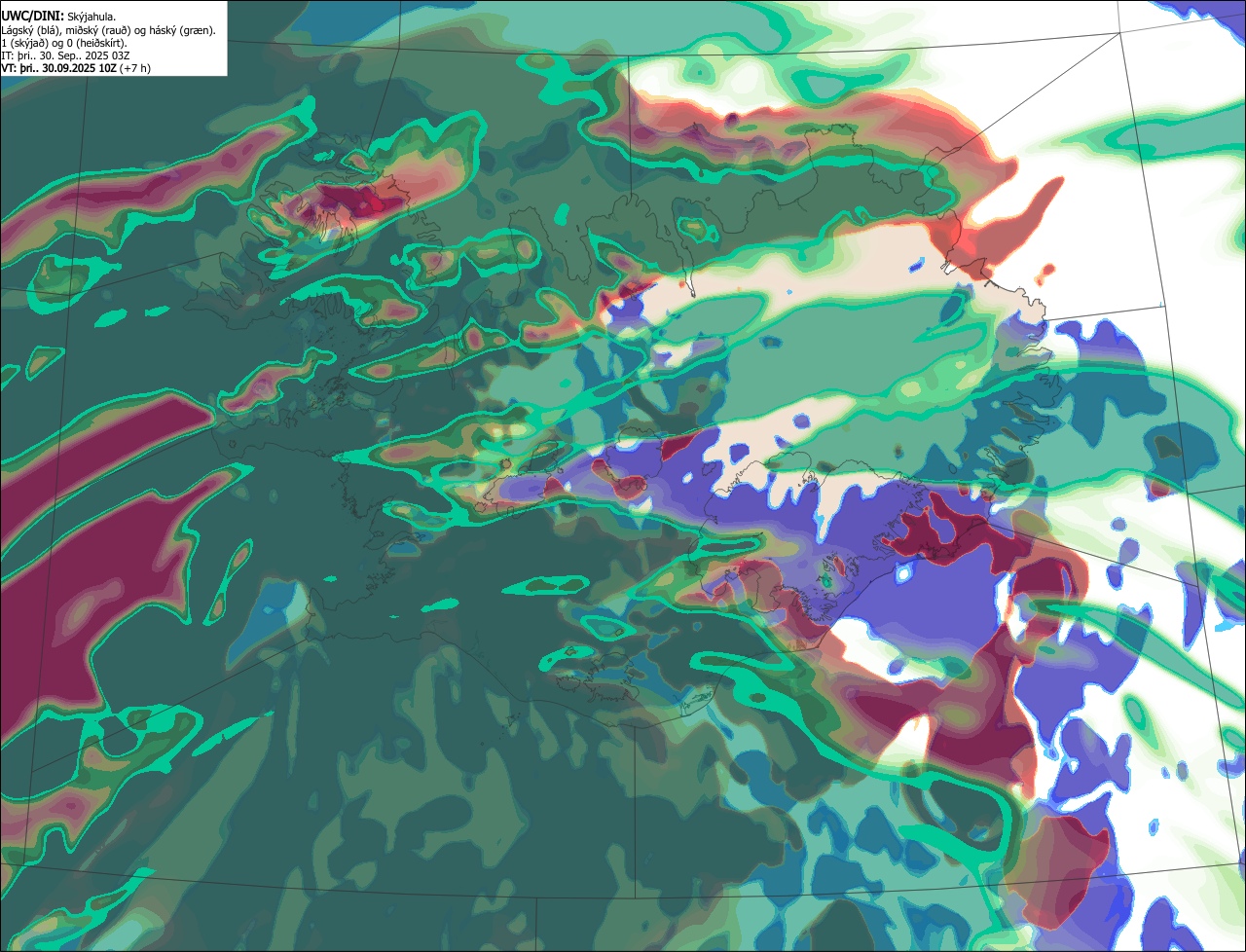
Task: Click the "1 (skýjað) og 0 (heiðskírt)." line
Action: [x=64, y=43]
